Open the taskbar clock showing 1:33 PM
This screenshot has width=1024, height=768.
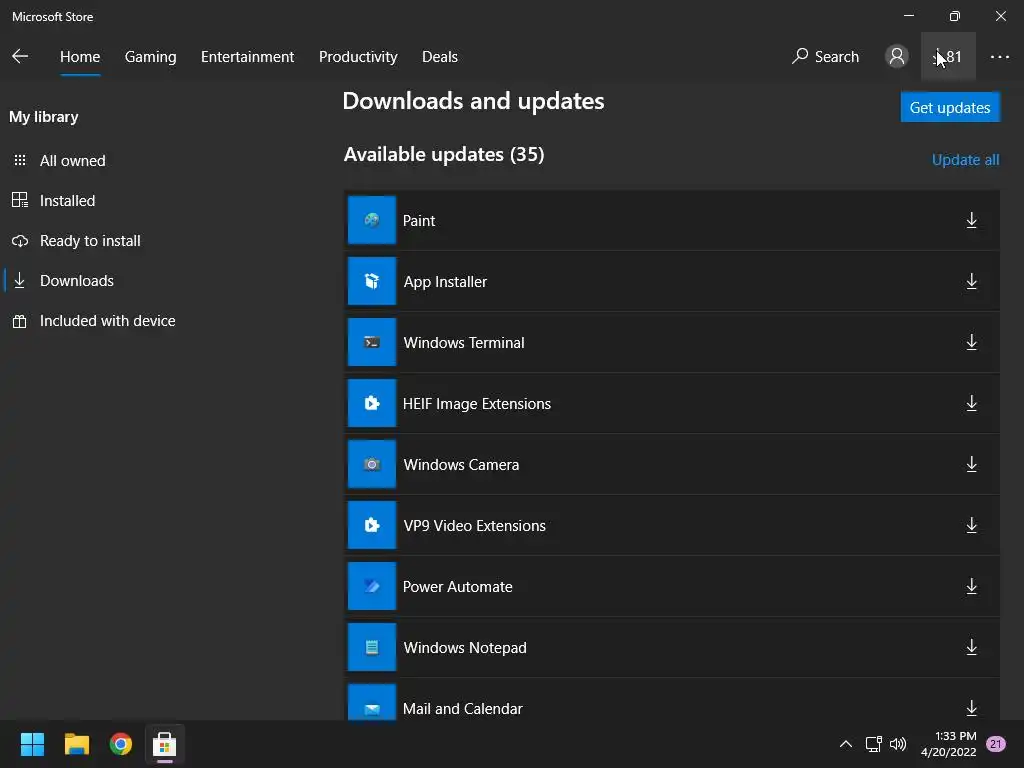[949, 744]
